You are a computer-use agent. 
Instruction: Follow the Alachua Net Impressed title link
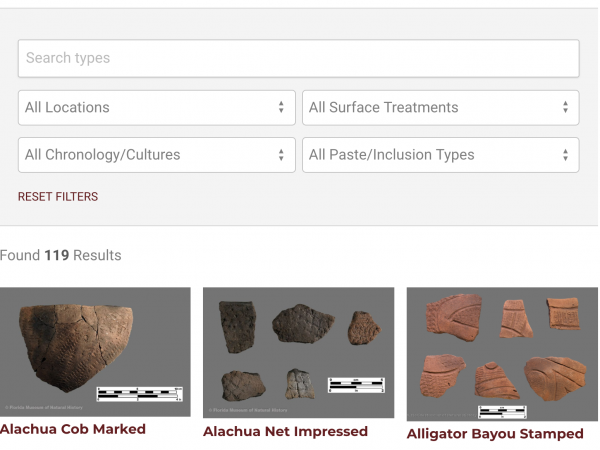pos(285,432)
